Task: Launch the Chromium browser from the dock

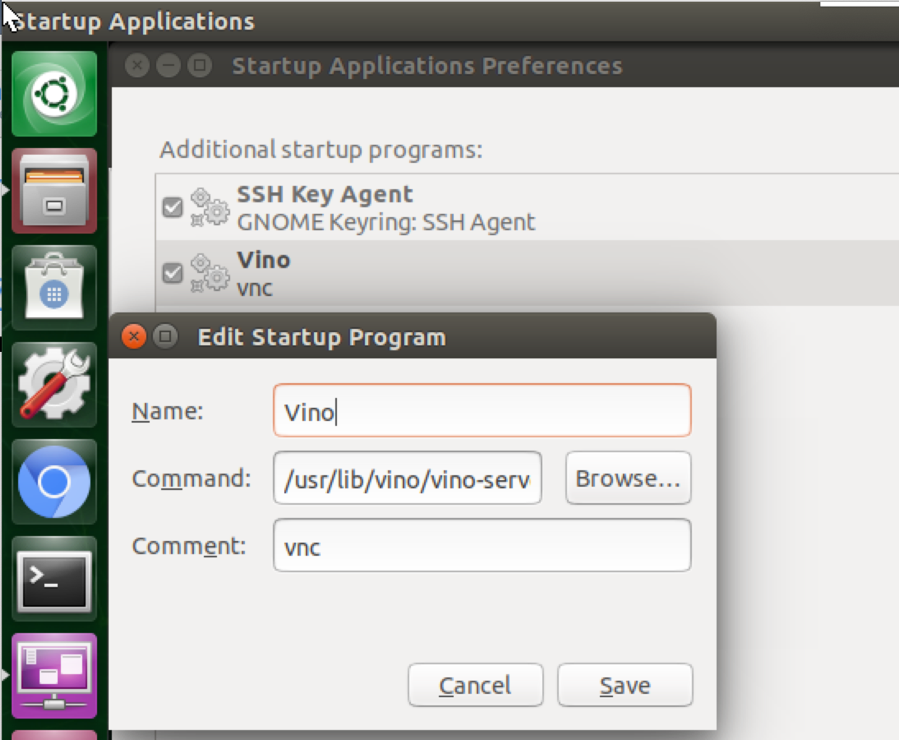Action: [54, 482]
